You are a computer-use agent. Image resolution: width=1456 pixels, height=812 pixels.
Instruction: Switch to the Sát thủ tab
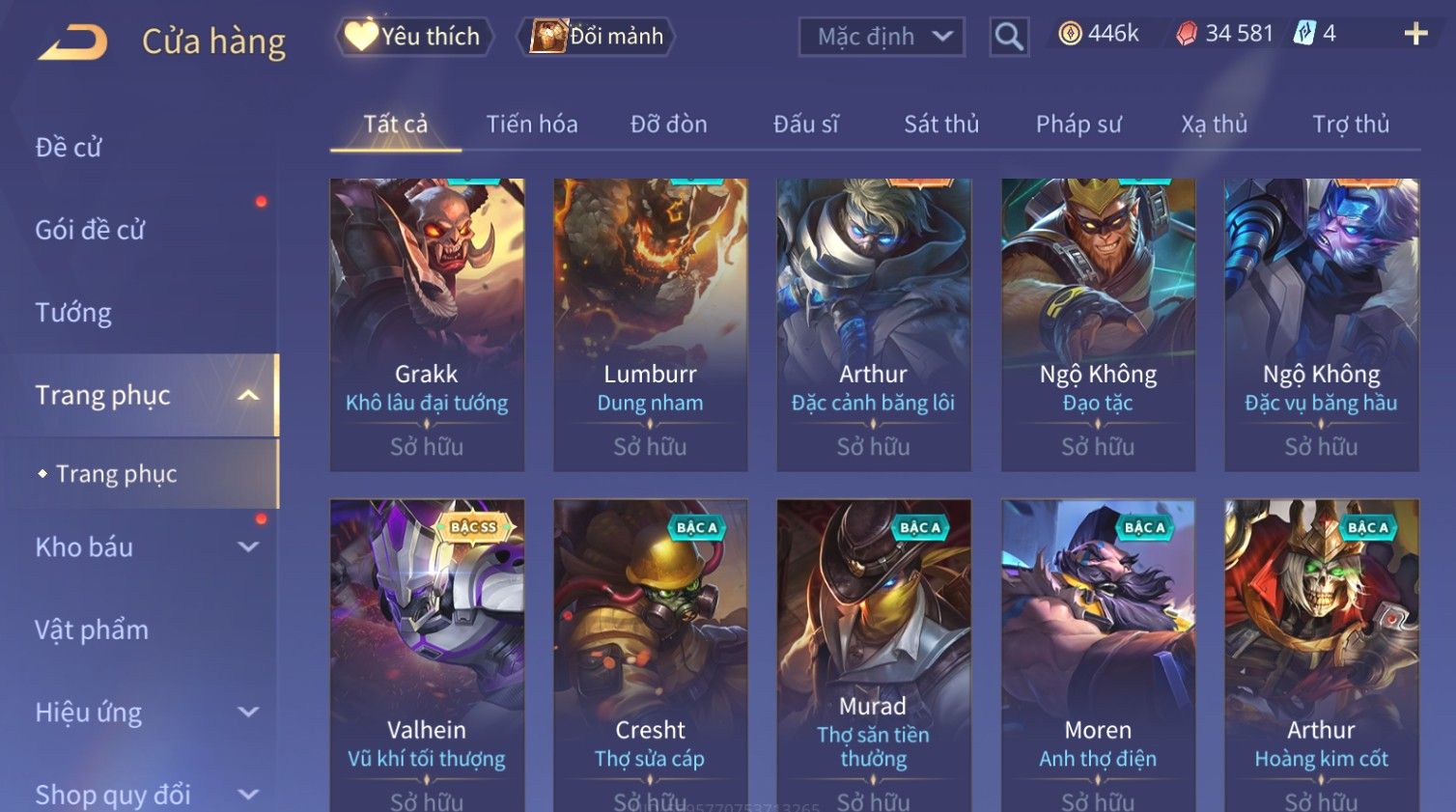pyautogui.click(x=941, y=125)
